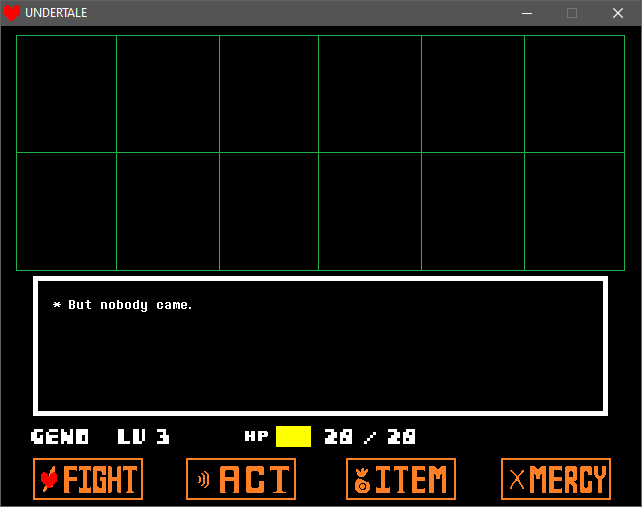Screen dimensions: 642x507
Task: Click the player name GENO
Action: tap(60, 437)
